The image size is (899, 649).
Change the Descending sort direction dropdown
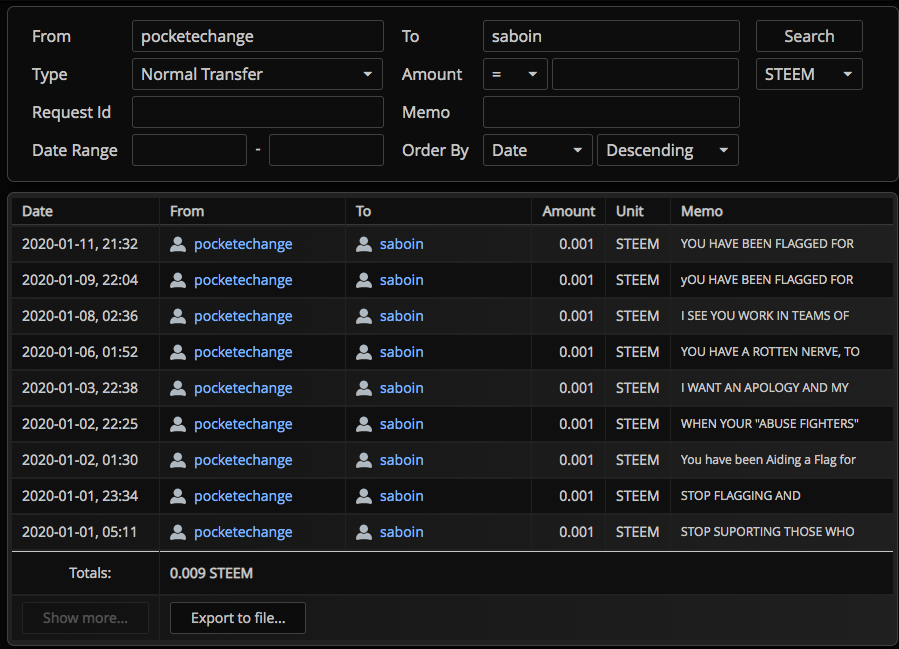point(667,150)
